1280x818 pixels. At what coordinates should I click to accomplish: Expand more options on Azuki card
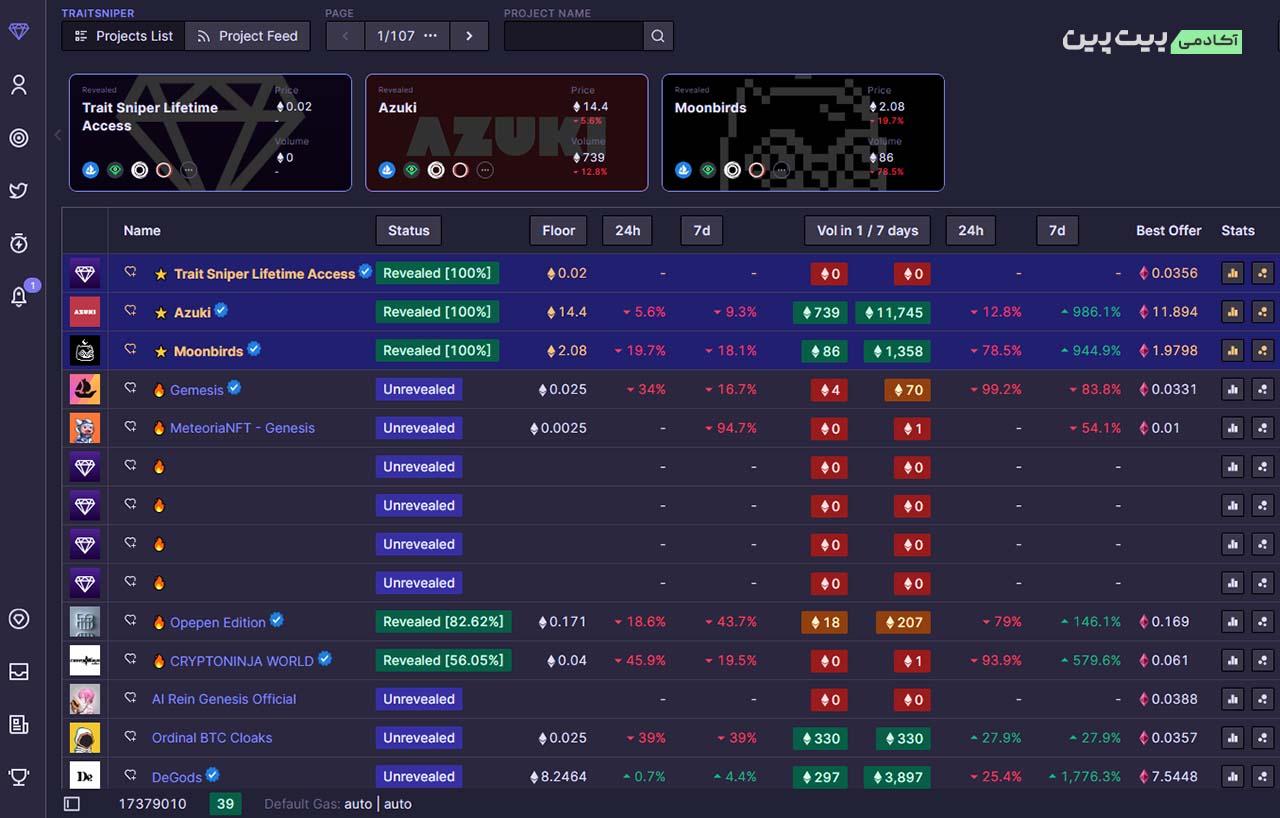coord(485,170)
